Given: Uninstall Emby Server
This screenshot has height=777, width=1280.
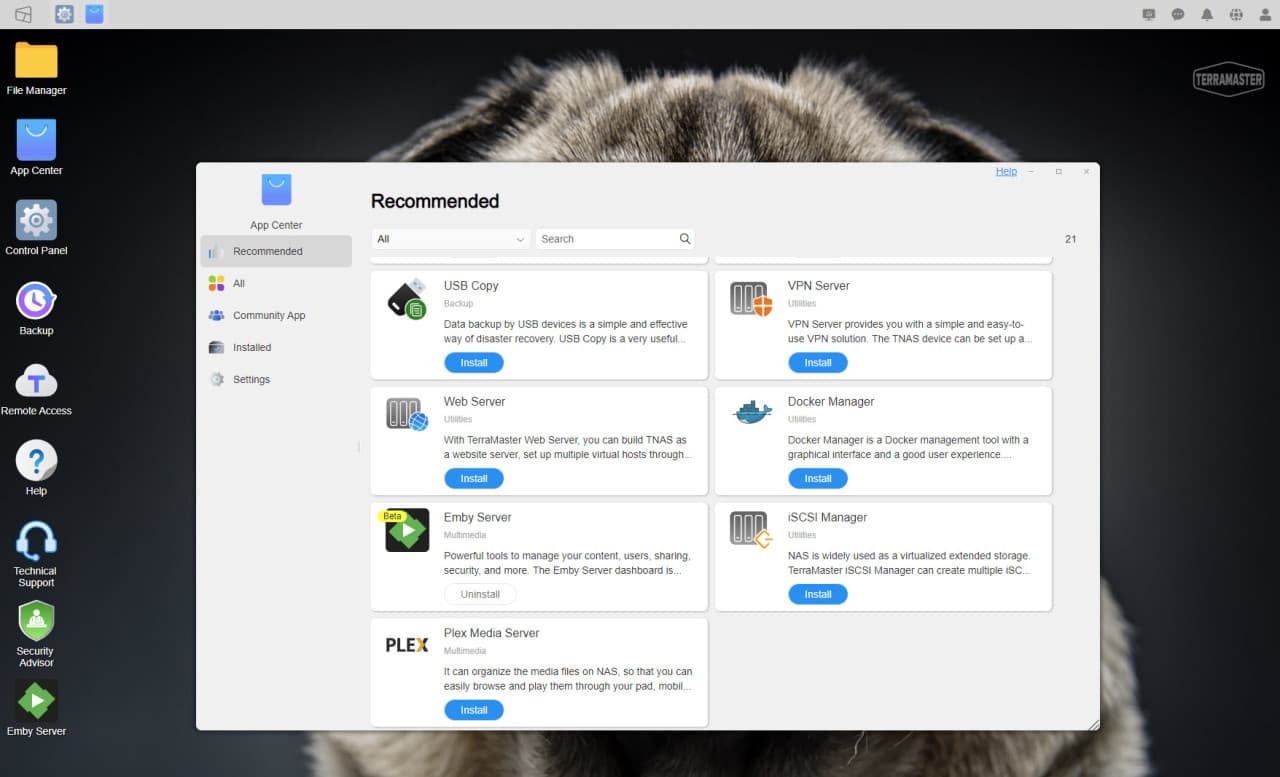Looking at the screenshot, I should pyautogui.click(x=480, y=594).
